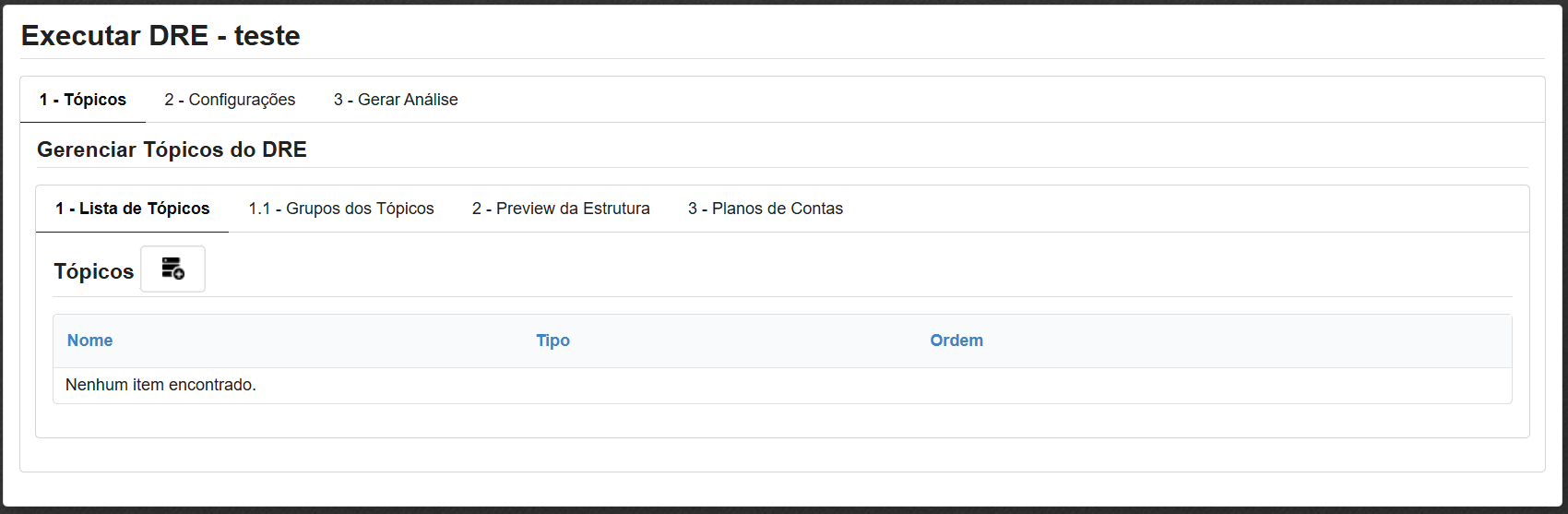
Task: Show the "2 - Preview da Estrutura" sub-tab
Action: point(561,209)
